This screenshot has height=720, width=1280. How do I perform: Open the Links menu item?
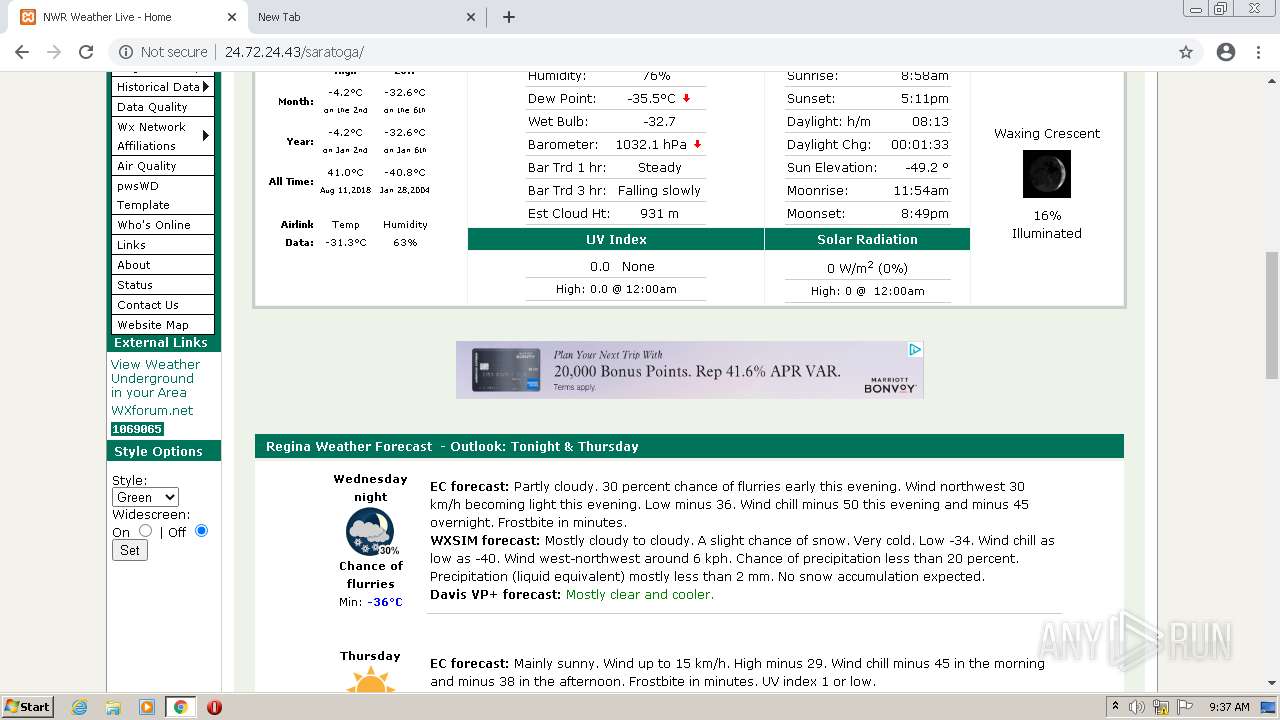tap(162, 245)
